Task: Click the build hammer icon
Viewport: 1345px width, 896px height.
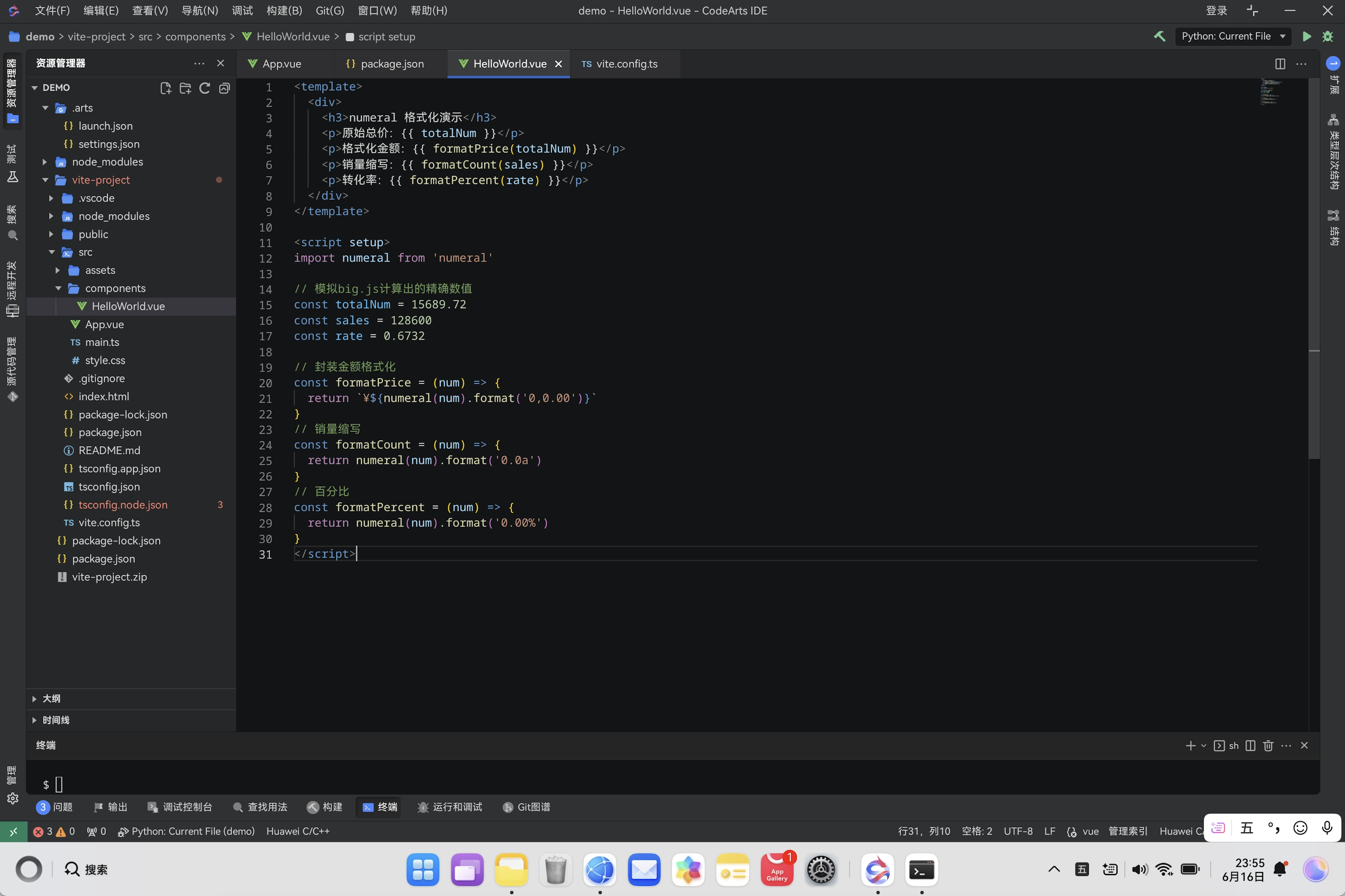Action: pos(1159,36)
